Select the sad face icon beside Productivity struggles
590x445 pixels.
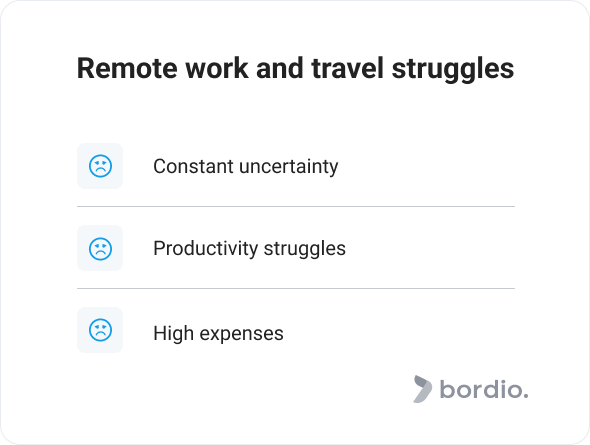point(100,248)
